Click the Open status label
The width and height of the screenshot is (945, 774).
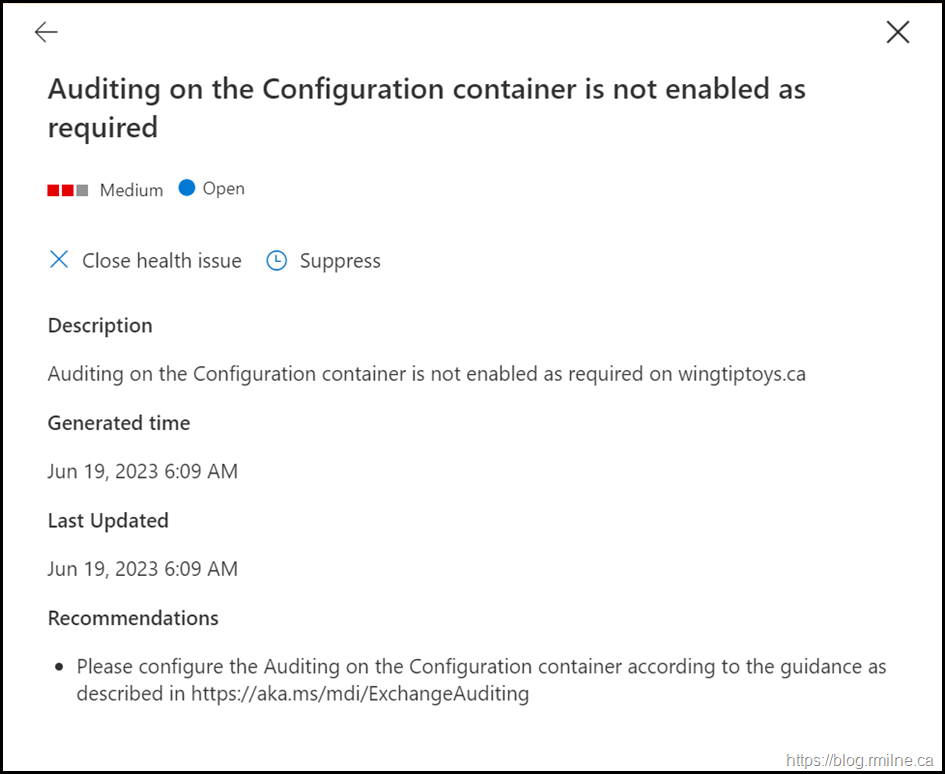(x=223, y=188)
